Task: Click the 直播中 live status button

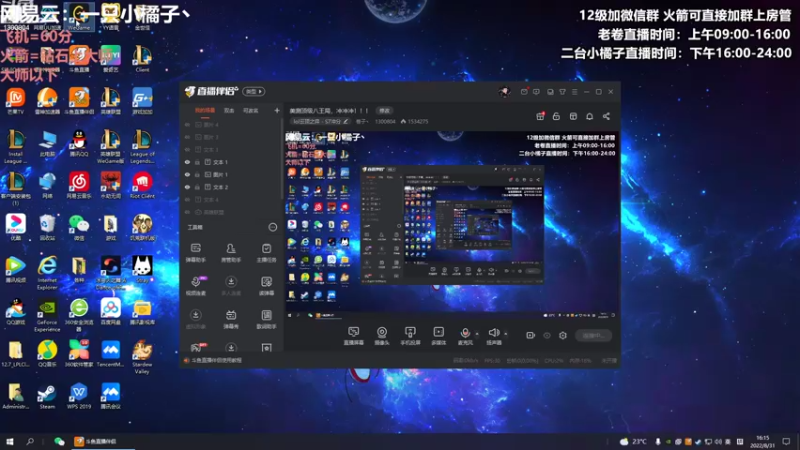Action: (x=593, y=335)
